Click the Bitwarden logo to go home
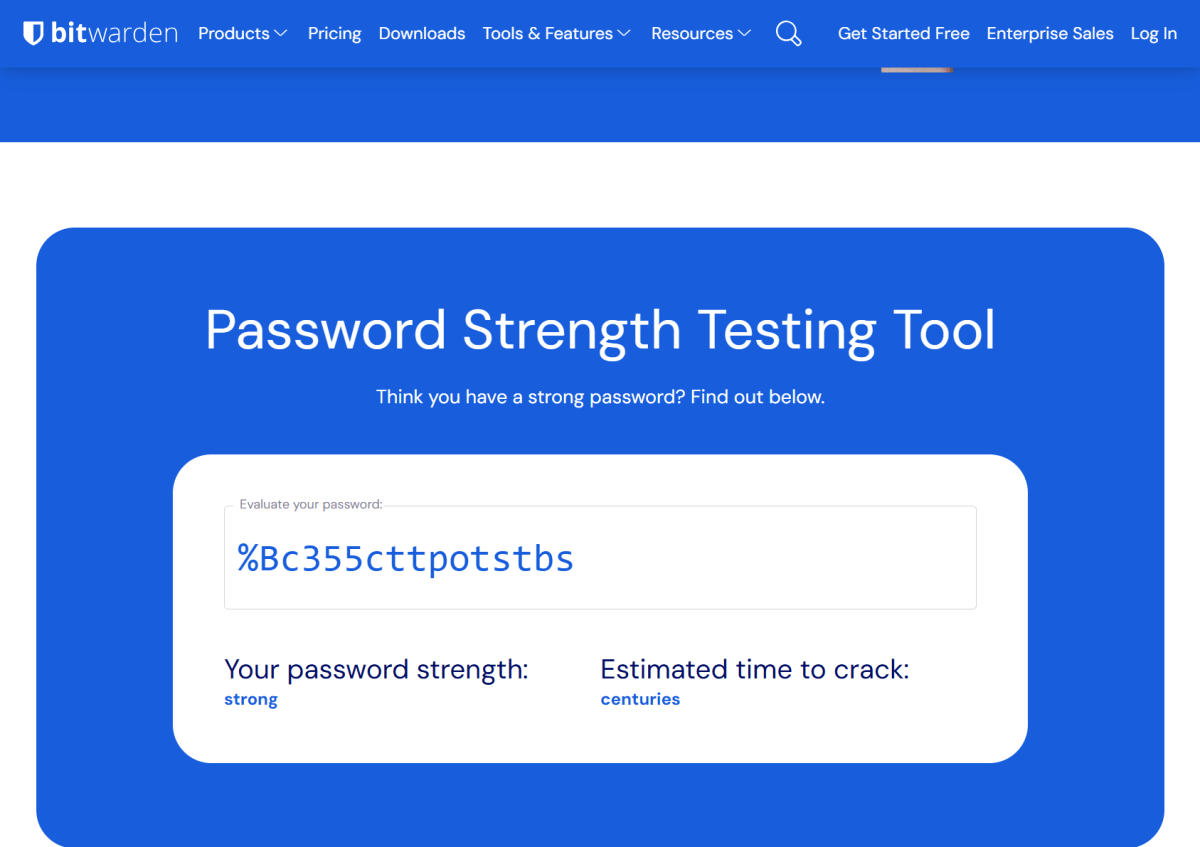1200x847 pixels. point(99,32)
